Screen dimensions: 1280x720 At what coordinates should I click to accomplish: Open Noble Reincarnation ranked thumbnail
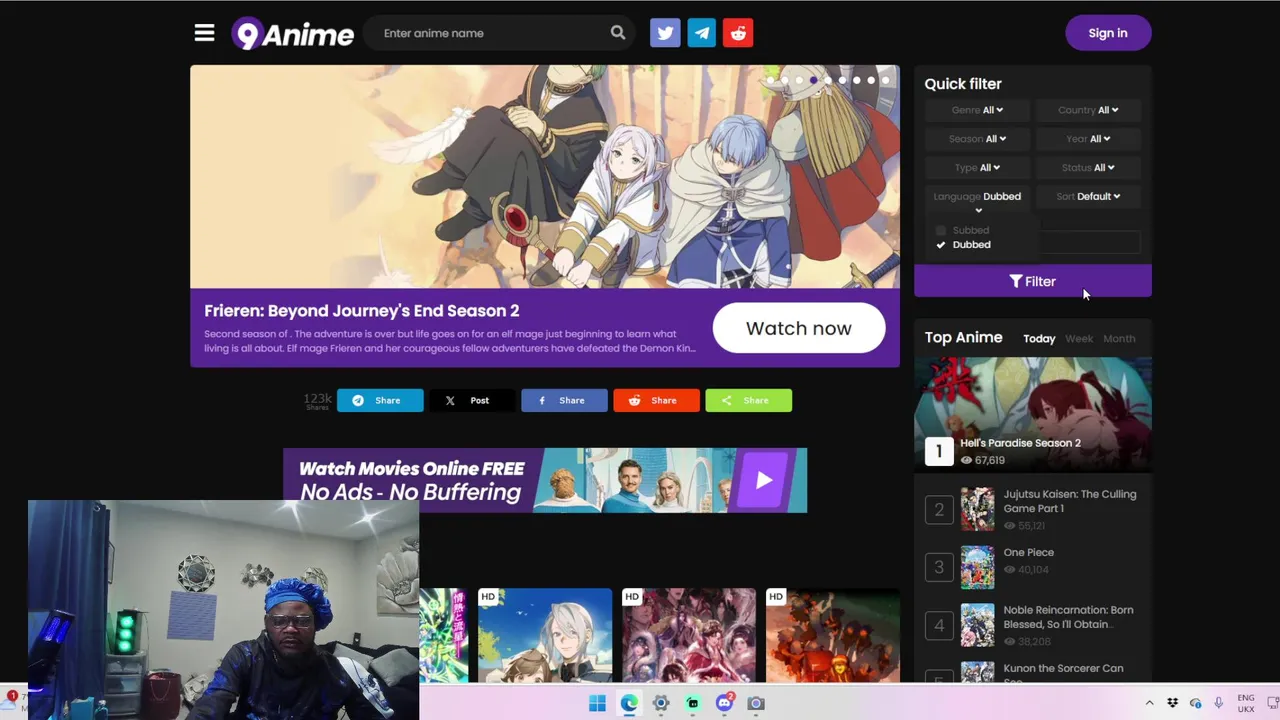coord(978,625)
